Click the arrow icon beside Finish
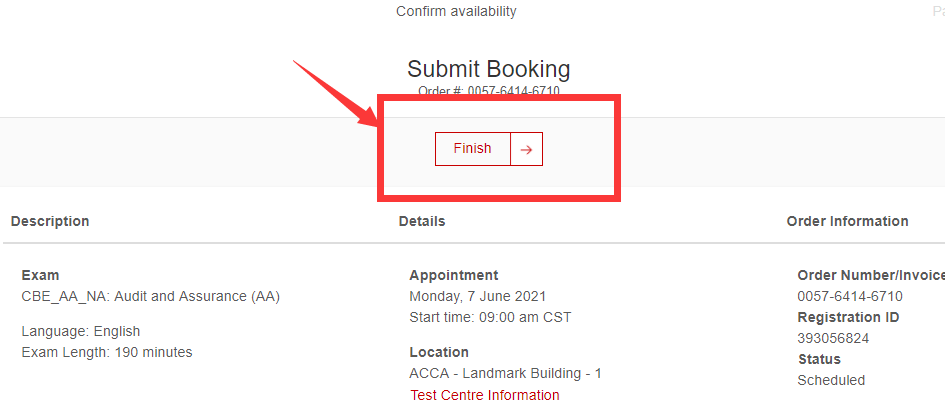Screen dimensions: 945x419 pyautogui.click(x=526, y=149)
